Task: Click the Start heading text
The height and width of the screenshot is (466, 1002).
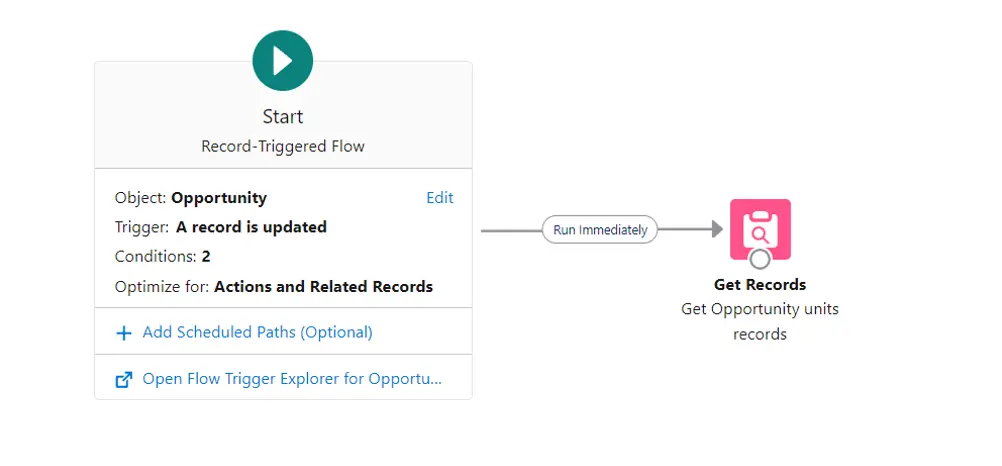Action: (283, 117)
